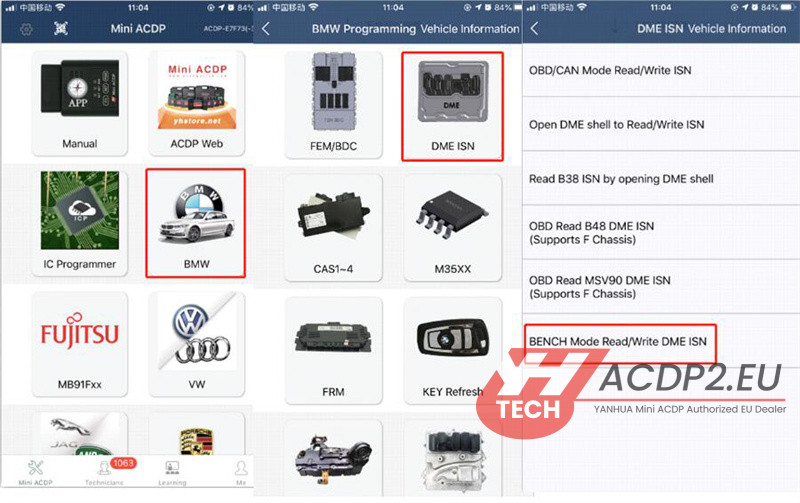Go back from BMW Programming screen

click(266, 29)
